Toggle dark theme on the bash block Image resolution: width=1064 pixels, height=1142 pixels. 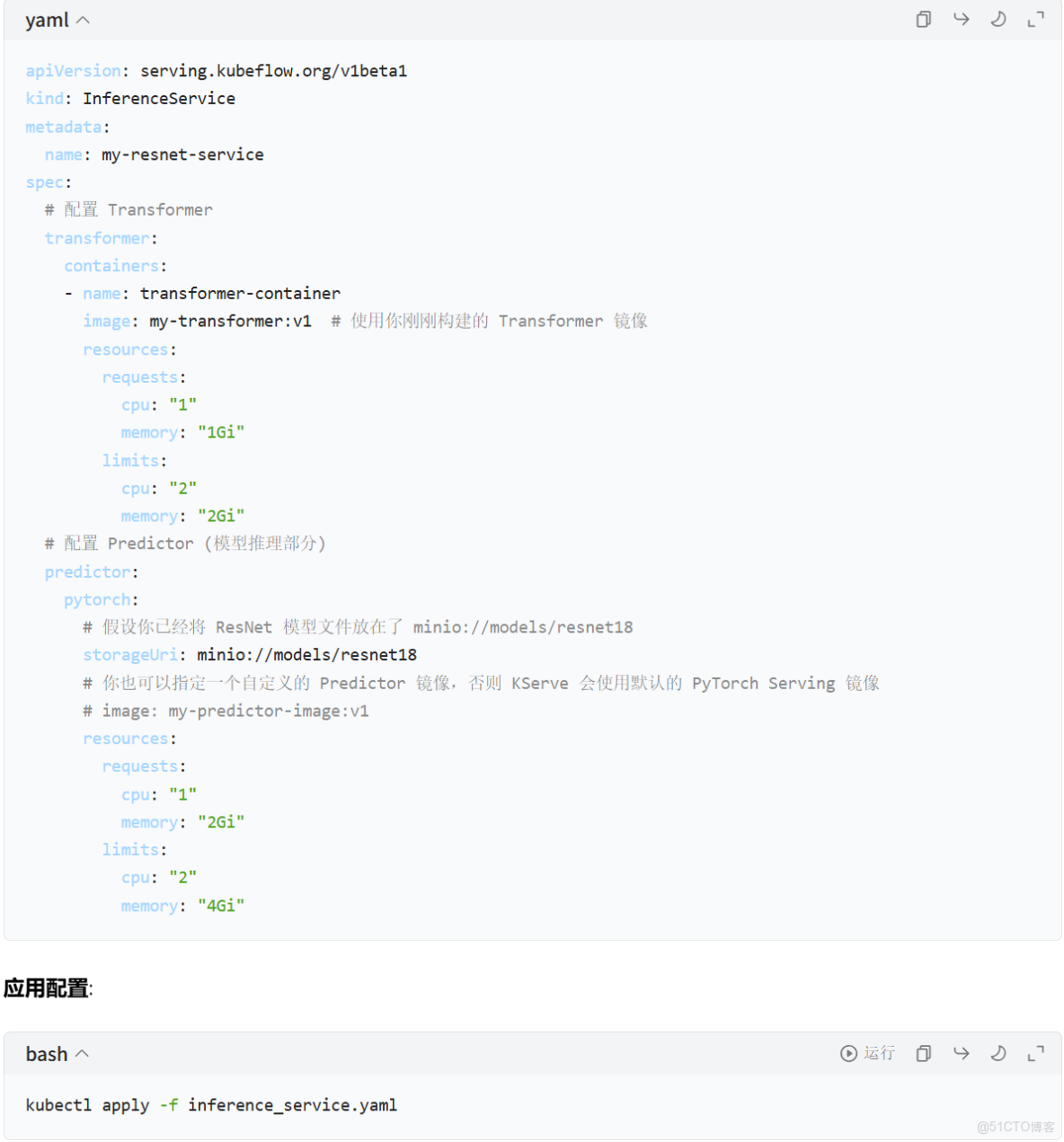click(998, 1052)
